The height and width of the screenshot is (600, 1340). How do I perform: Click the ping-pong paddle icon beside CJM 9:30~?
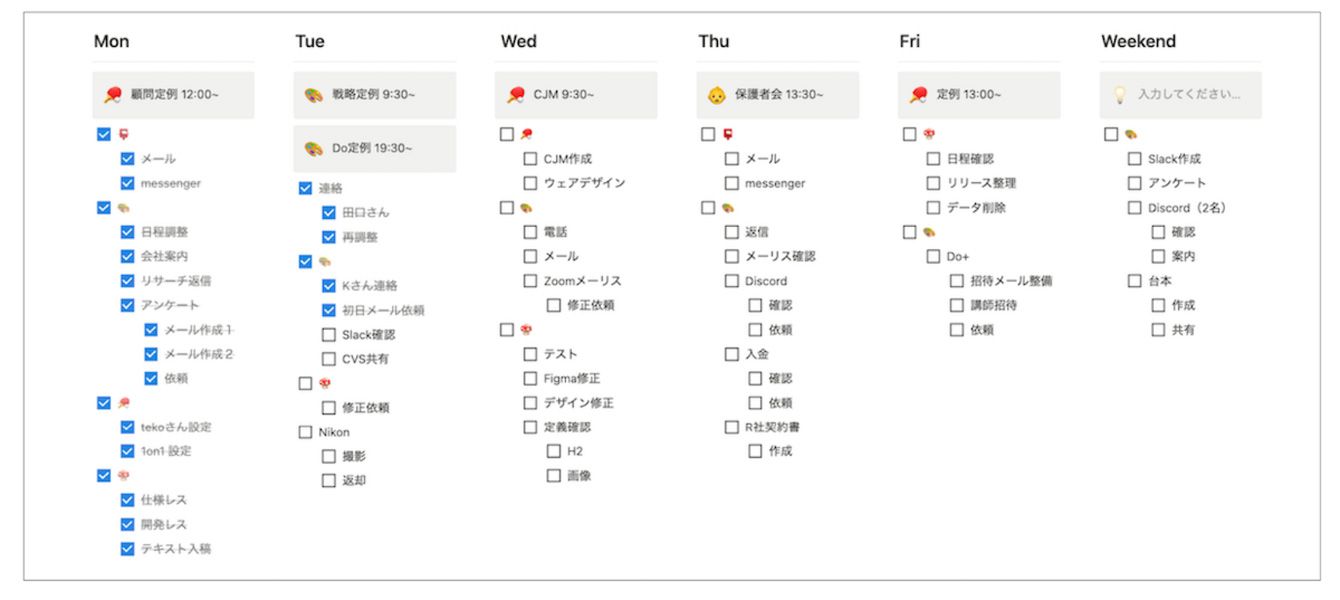[516, 95]
